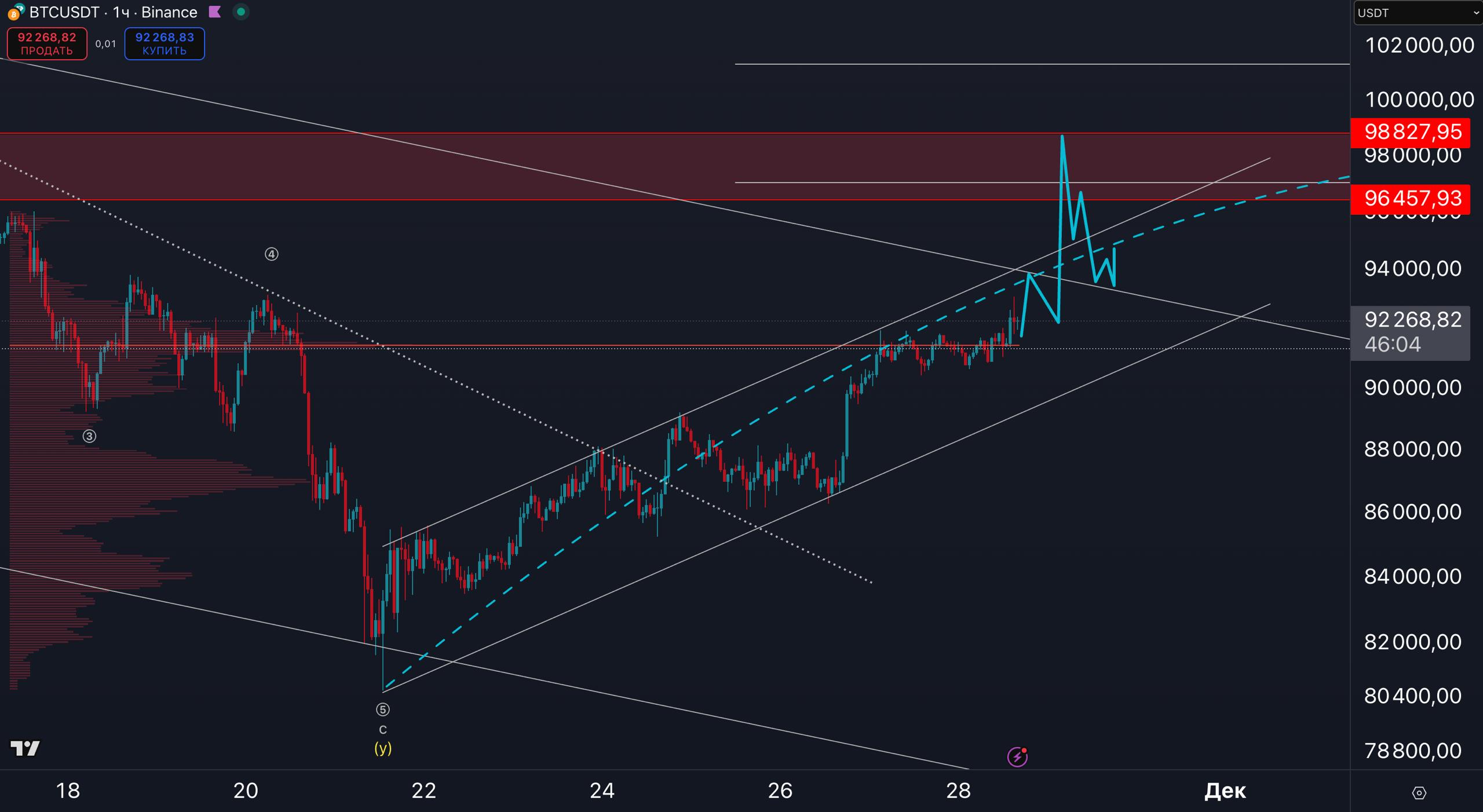Click the TradingView logo in the corner
The width and height of the screenshot is (1483, 812).
(x=25, y=748)
